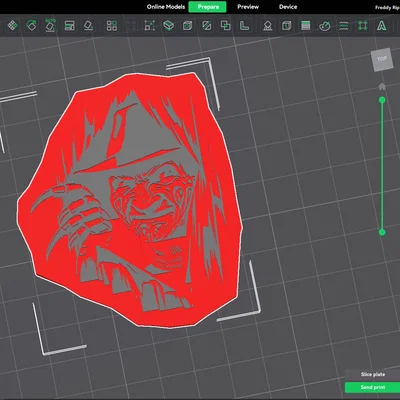The width and height of the screenshot is (400, 400).
Task: Open the Online Models tab
Action: (x=166, y=7)
